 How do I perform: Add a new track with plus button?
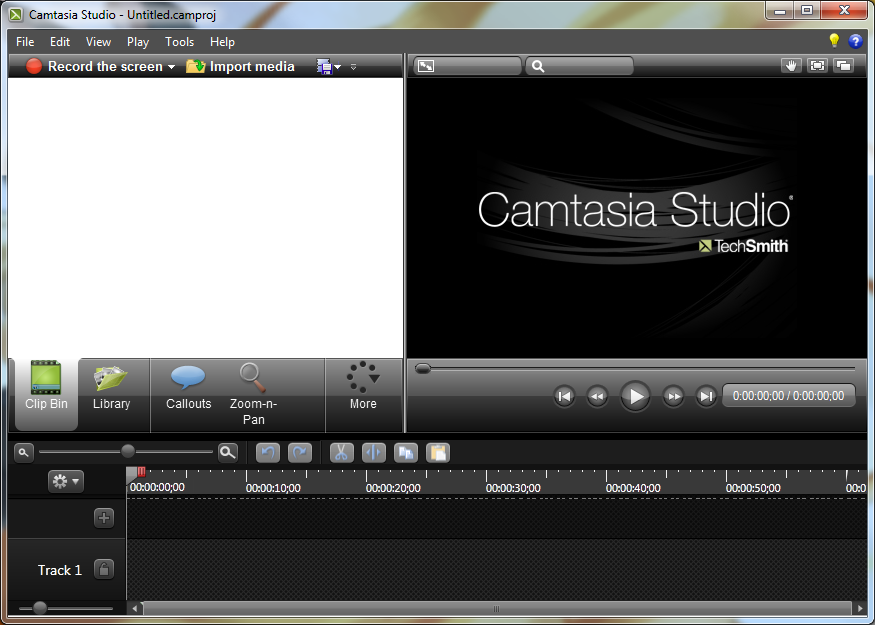pyautogui.click(x=104, y=518)
